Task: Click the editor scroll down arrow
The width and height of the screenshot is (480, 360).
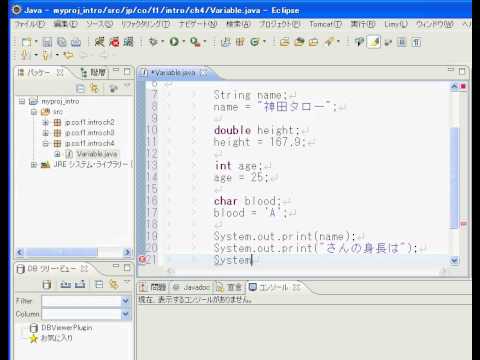Action: pos(454,260)
